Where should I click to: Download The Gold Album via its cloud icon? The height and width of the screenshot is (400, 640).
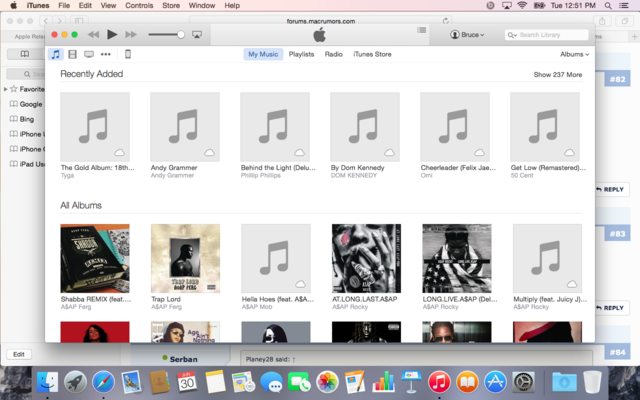(x=120, y=153)
